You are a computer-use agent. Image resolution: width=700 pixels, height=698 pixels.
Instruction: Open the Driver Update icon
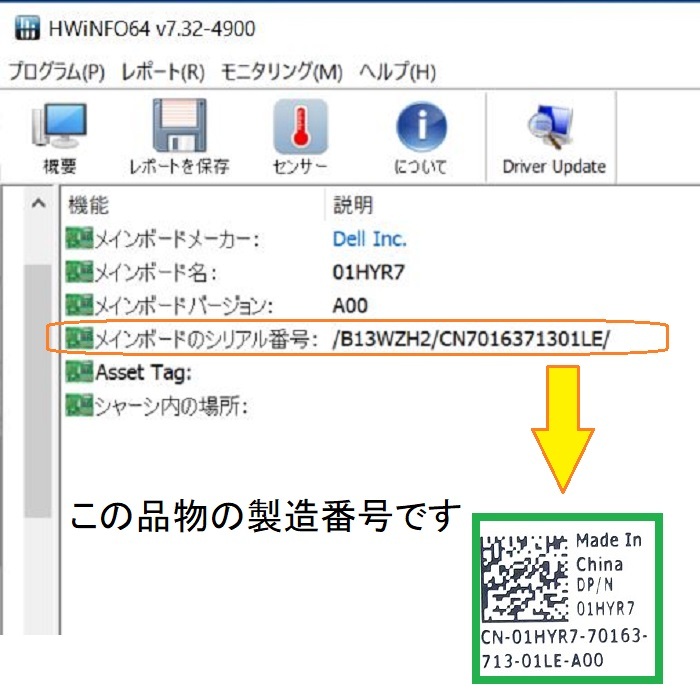click(x=551, y=127)
